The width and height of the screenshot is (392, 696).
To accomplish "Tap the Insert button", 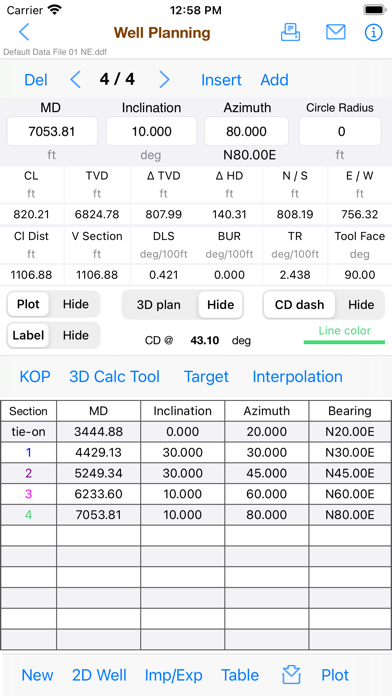I will pos(221,80).
